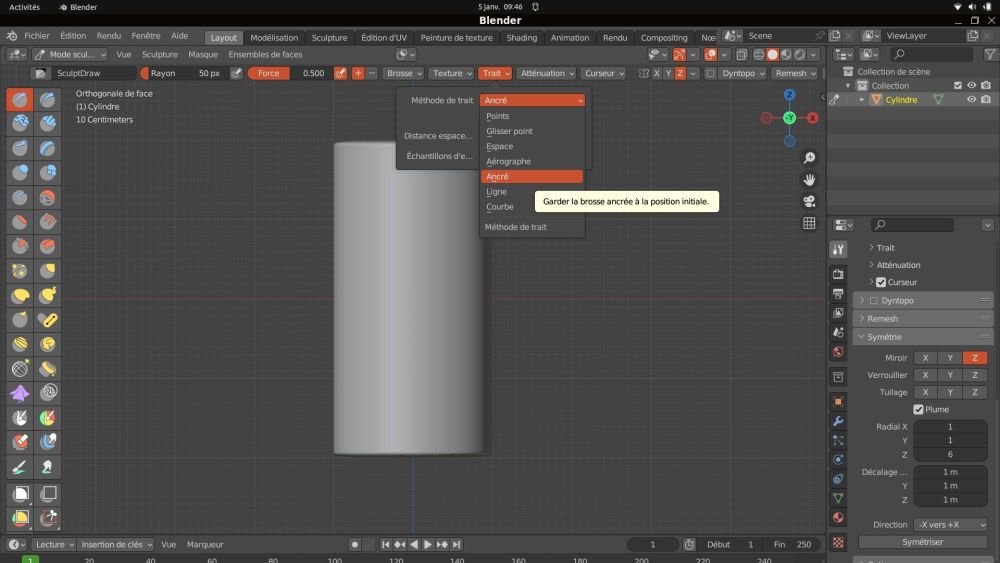
Task: Click the green -Y axis gizmo ball
Action: coord(789,118)
